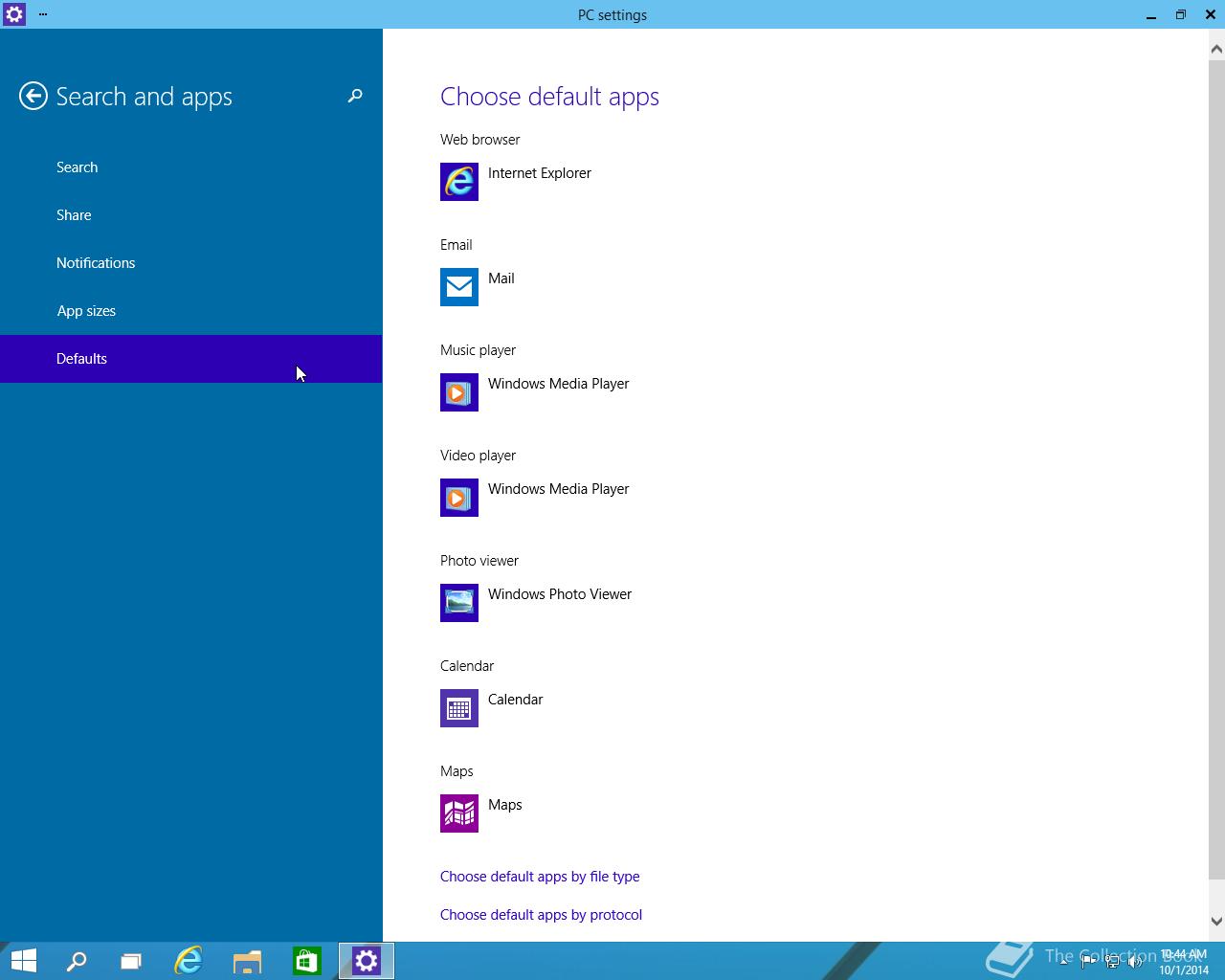Click the Calendar app icon
1225x980 pixels.
[459, 708]
